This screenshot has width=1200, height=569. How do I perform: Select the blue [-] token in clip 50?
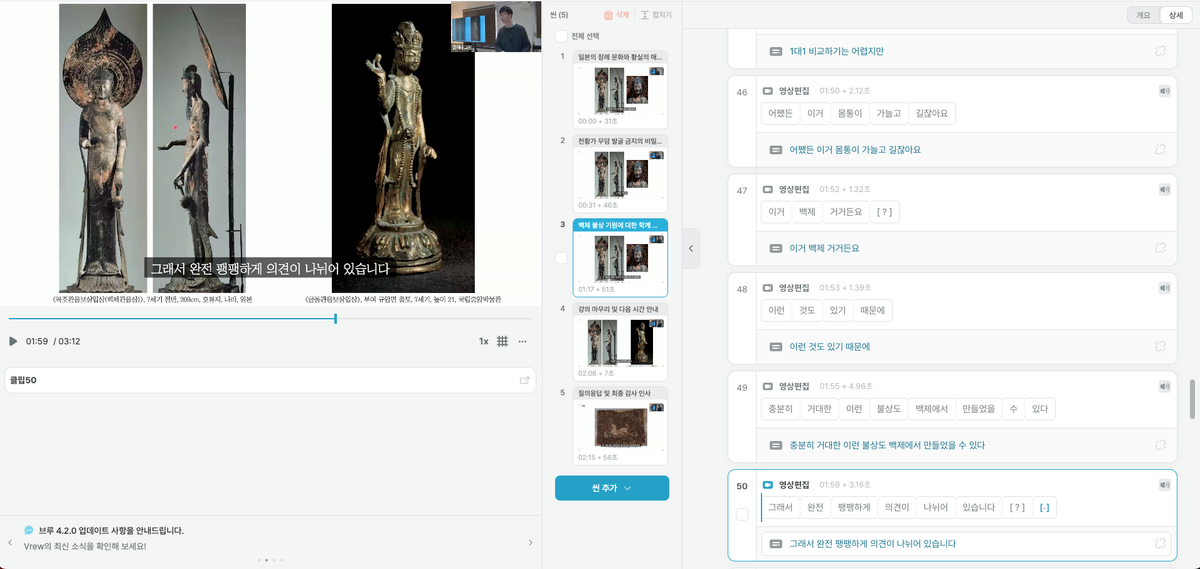pyautogui.click(x=1044, y=507)
